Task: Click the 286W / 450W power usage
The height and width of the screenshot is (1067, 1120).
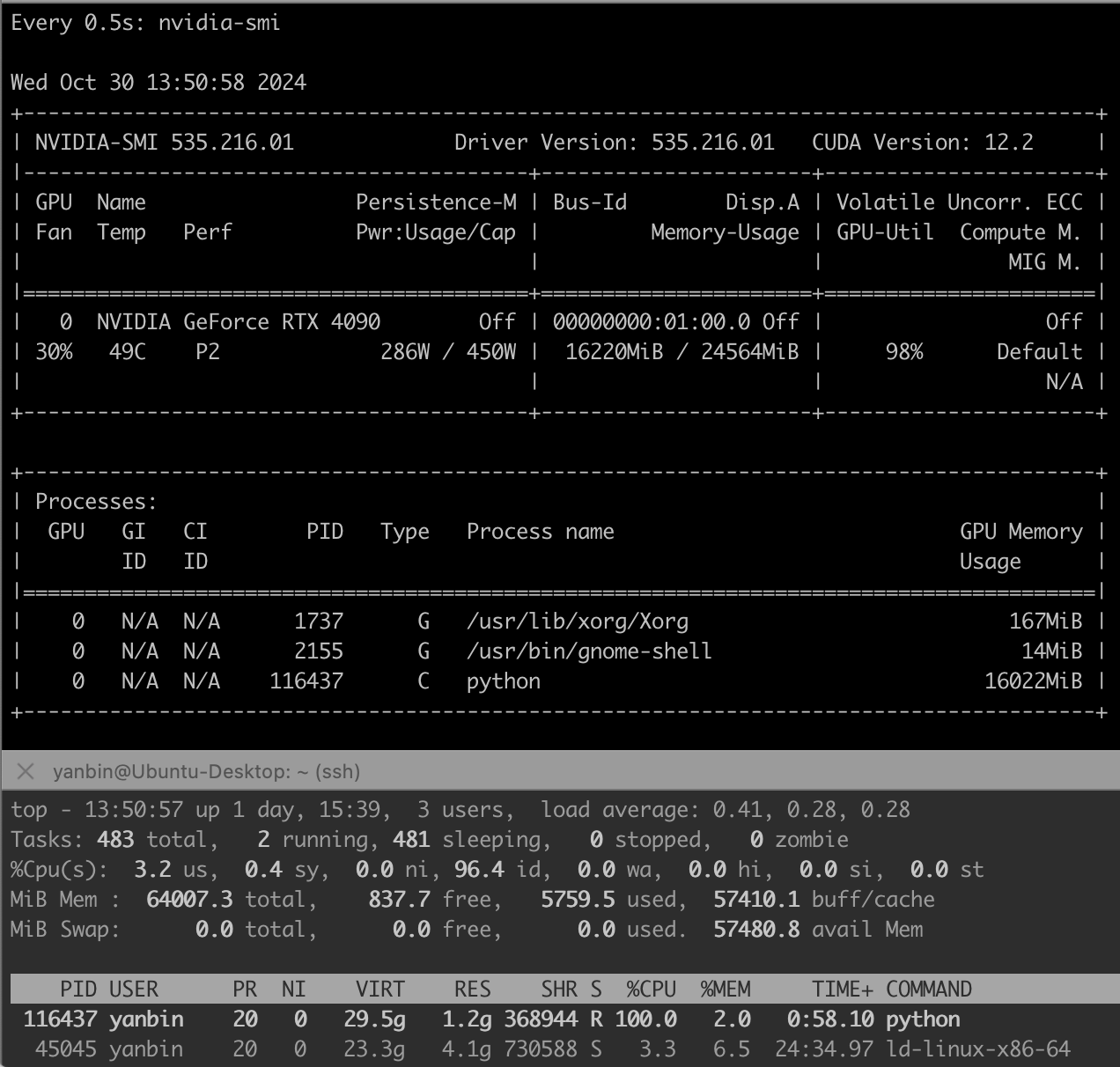Action: pyautogui.click(x=447, y=352)
